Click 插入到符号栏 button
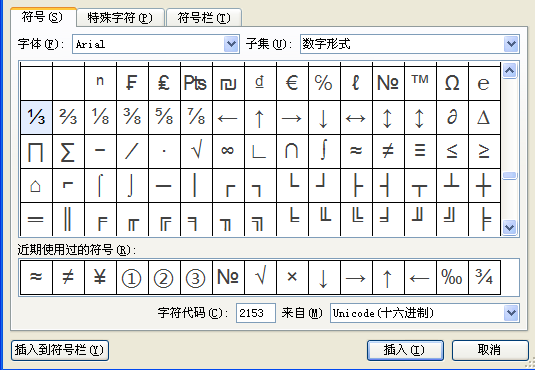This screenshot has height=370, width=535. [60, 350]
